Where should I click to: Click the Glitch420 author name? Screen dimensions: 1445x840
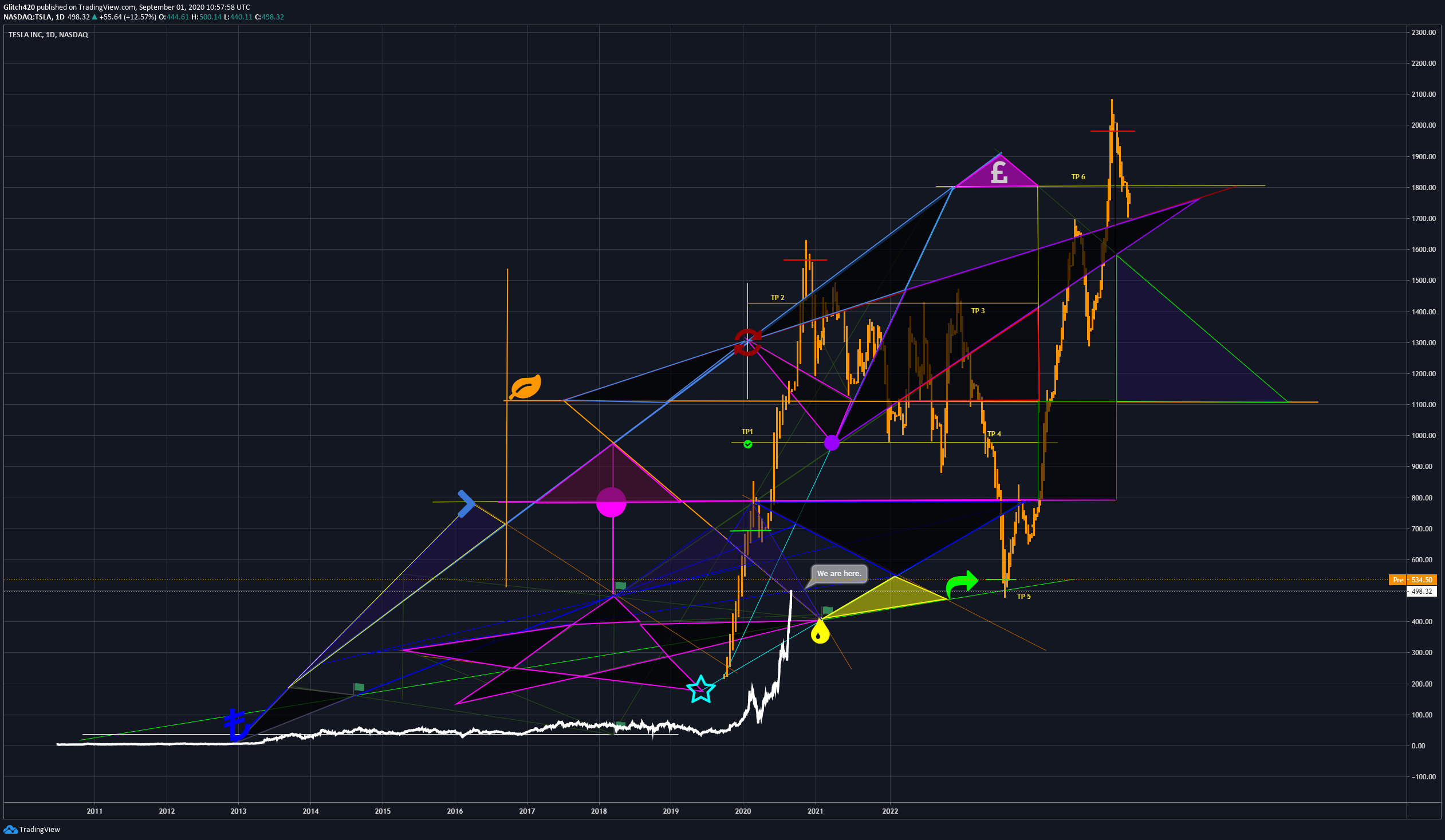pos(19,7)
